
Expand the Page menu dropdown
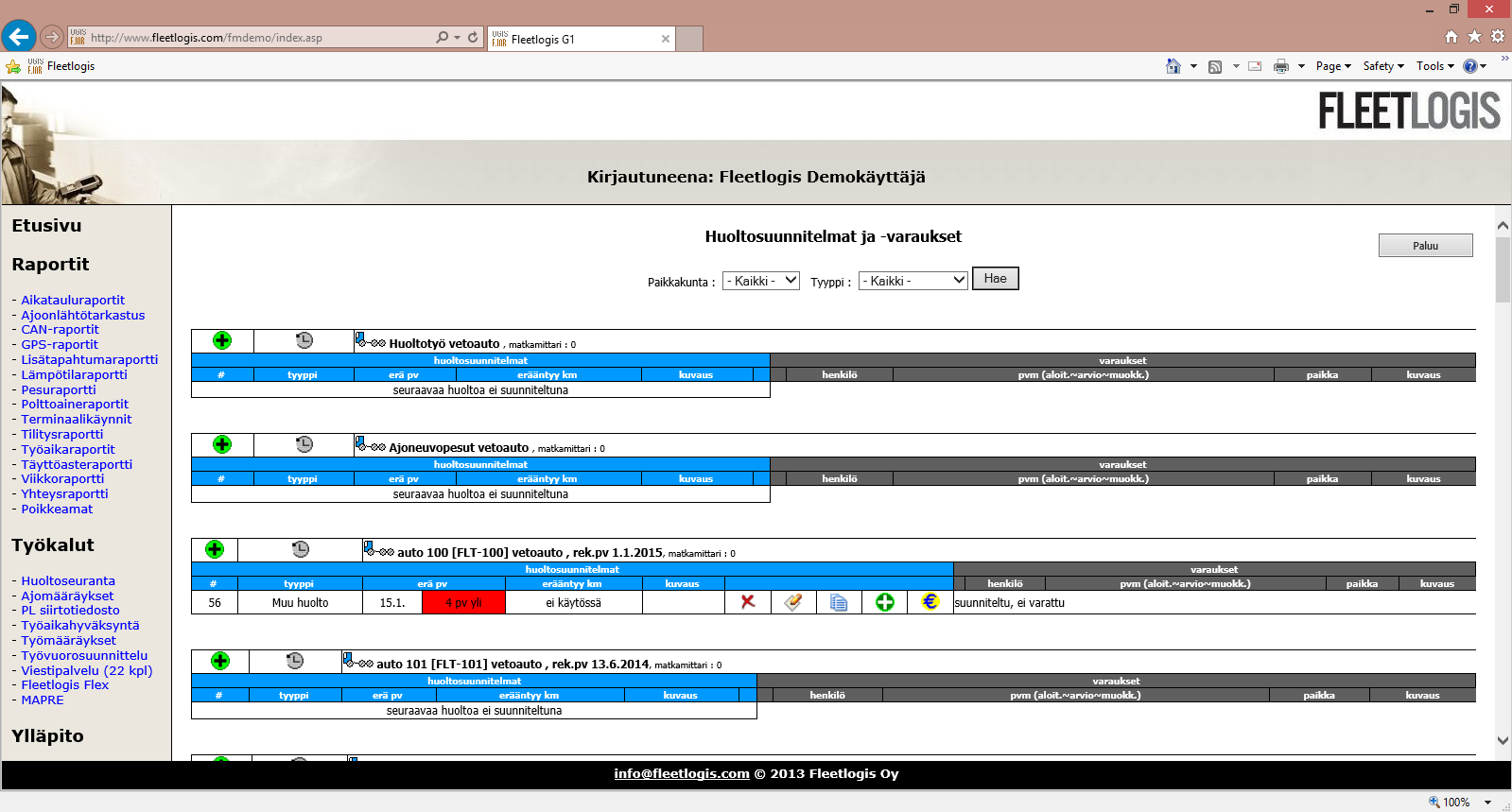[1333, 66]
